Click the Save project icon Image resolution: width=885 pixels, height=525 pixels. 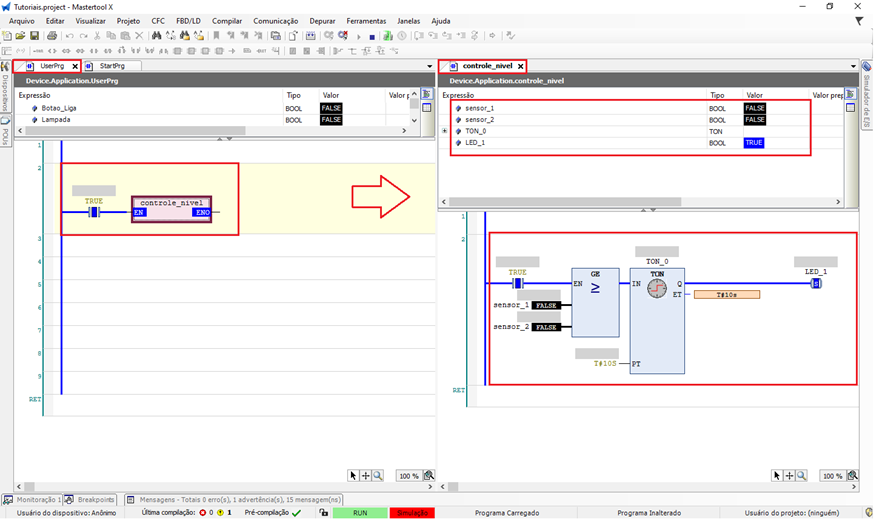tap(34, 36)
